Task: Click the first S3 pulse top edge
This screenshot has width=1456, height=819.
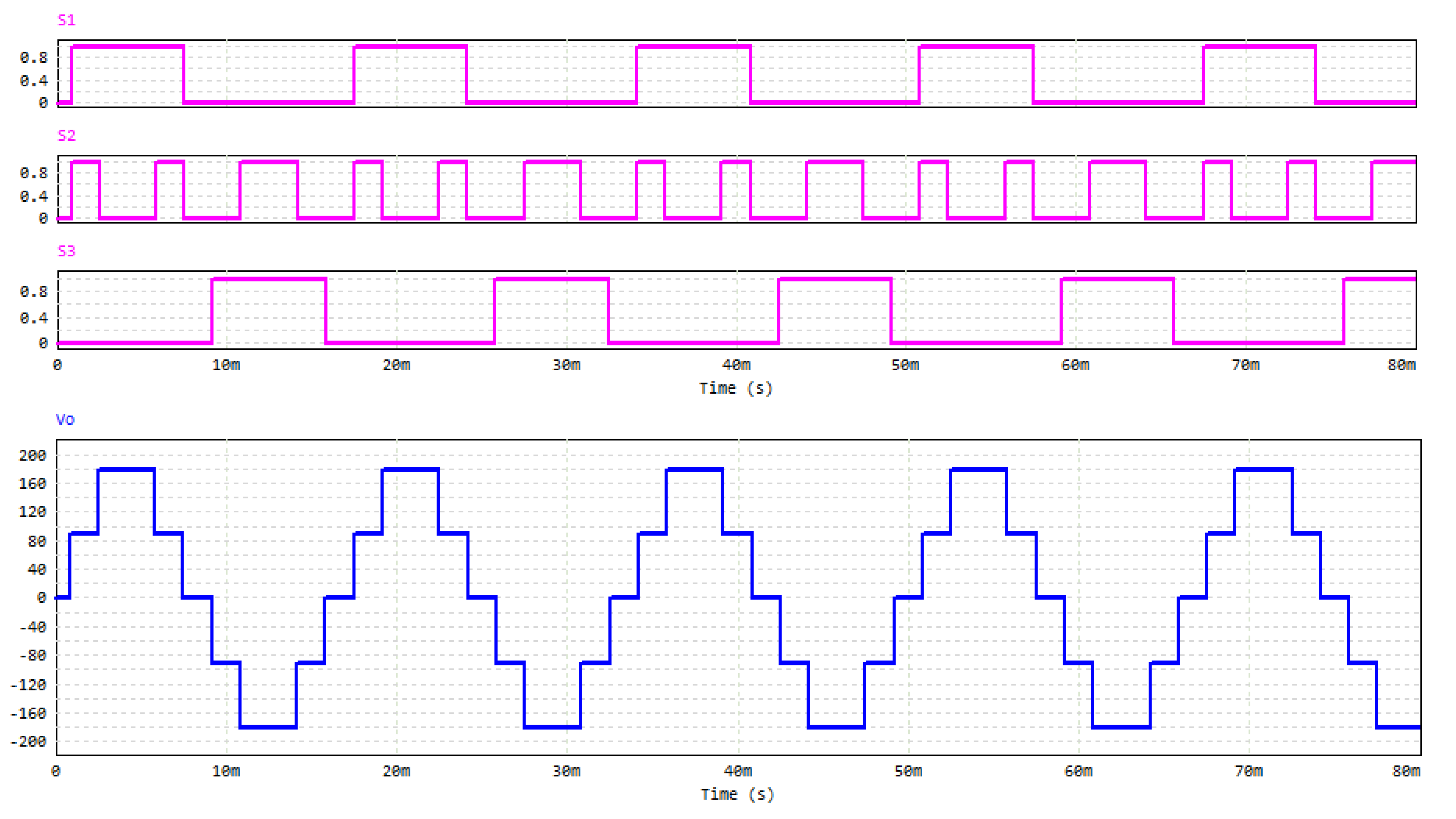Action: (269, 279)
